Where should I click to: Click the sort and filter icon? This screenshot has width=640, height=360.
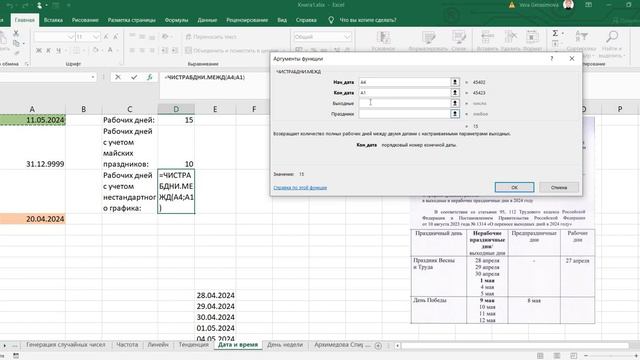581,37
